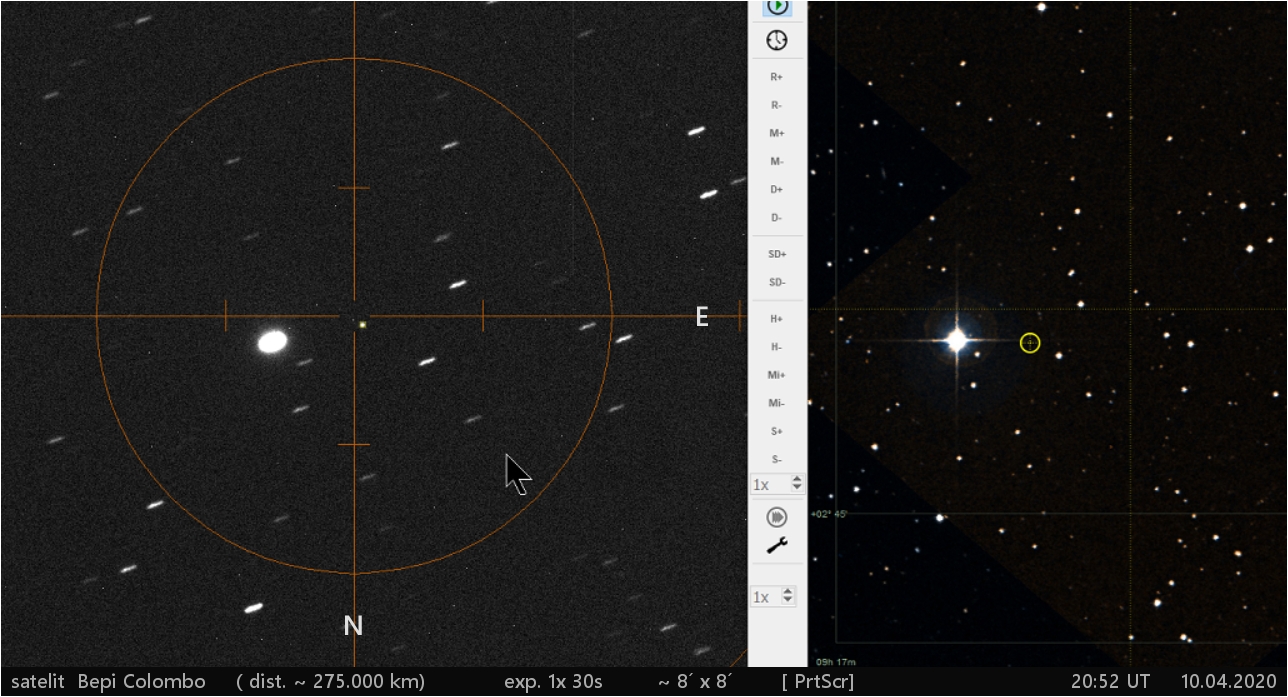This screenshot has width=1288, height=697.
Task: Click the Mi+ button
Action: (777, 375)
